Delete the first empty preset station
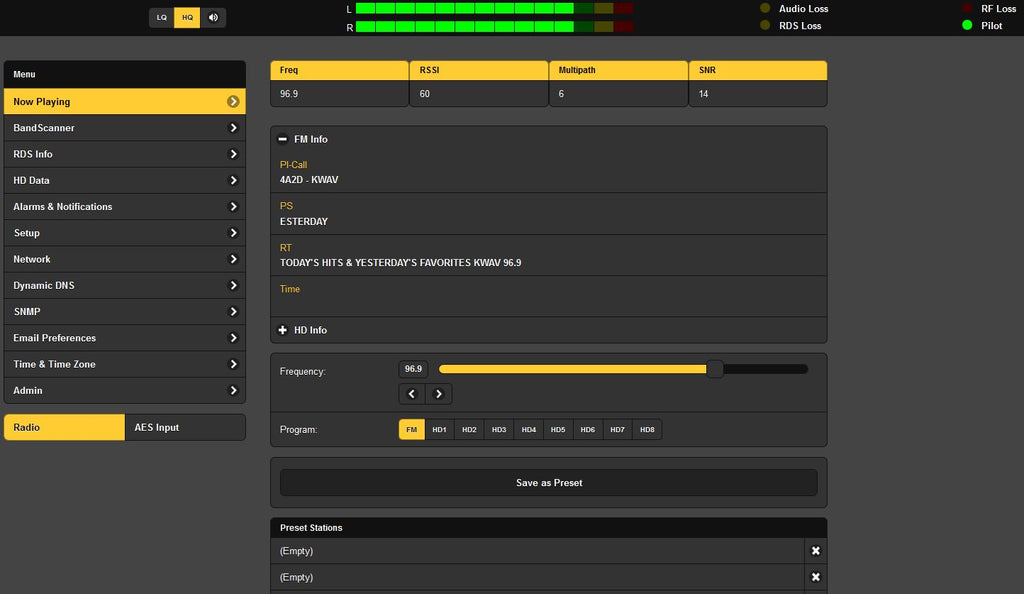1024x594 pixels. (816, 551)
